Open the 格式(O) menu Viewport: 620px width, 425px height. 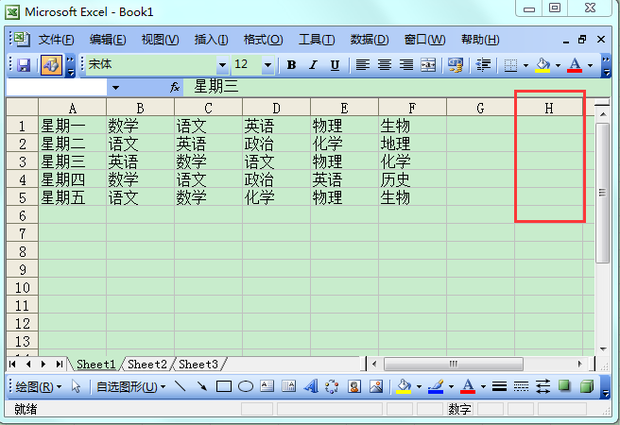[x=263, y=40]
